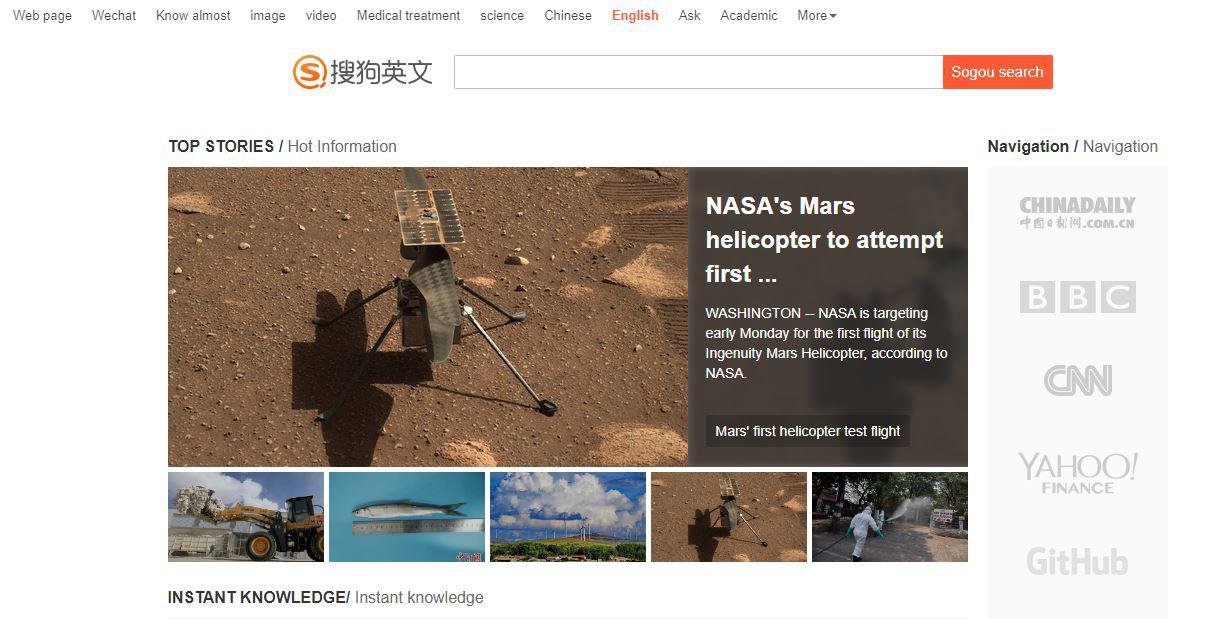1229x619 pixels.
Task: Click the Sogou search button
Action: click(x=997, y=72)
